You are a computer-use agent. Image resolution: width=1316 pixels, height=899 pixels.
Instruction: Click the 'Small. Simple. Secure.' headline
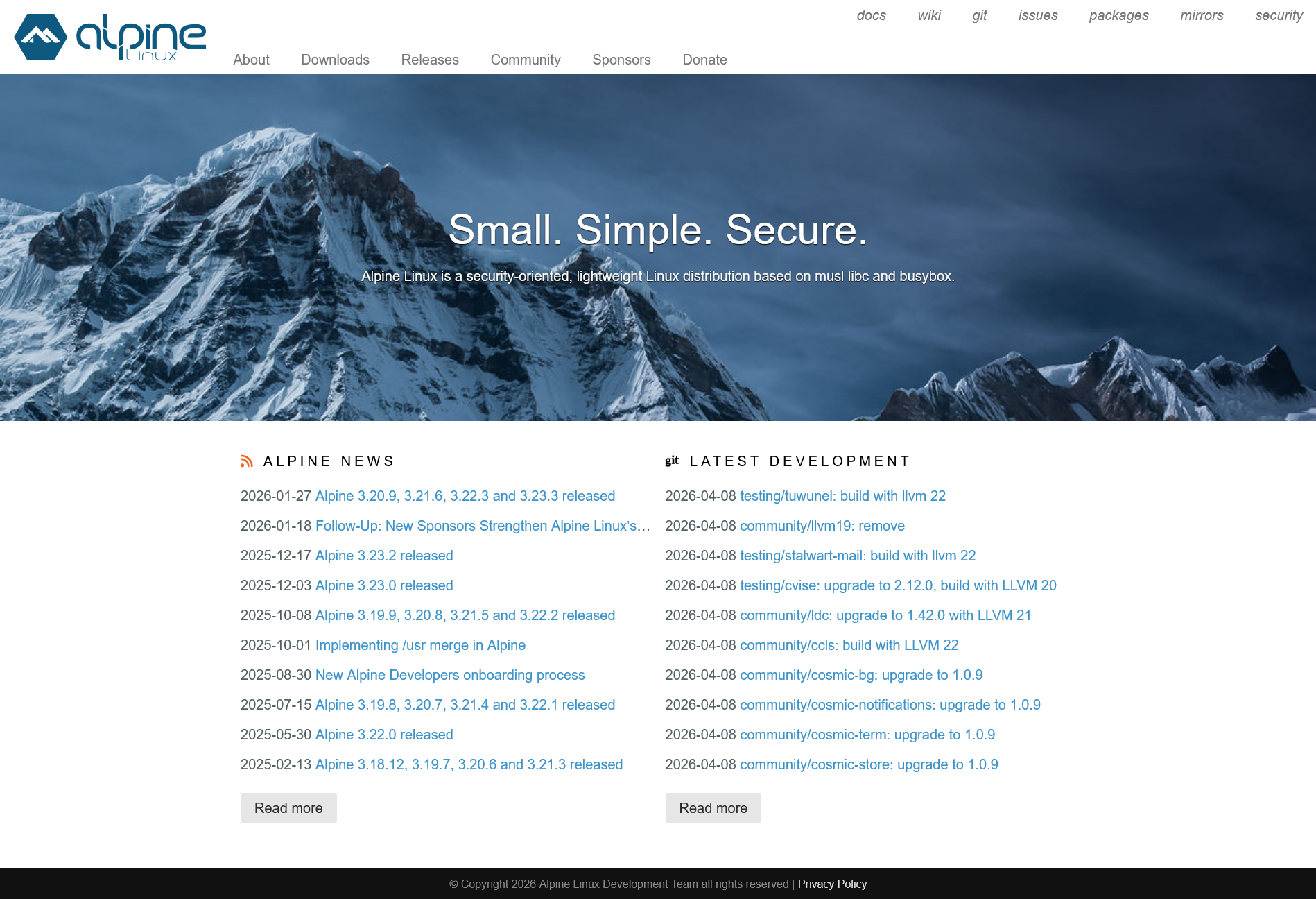pos(658,230)
